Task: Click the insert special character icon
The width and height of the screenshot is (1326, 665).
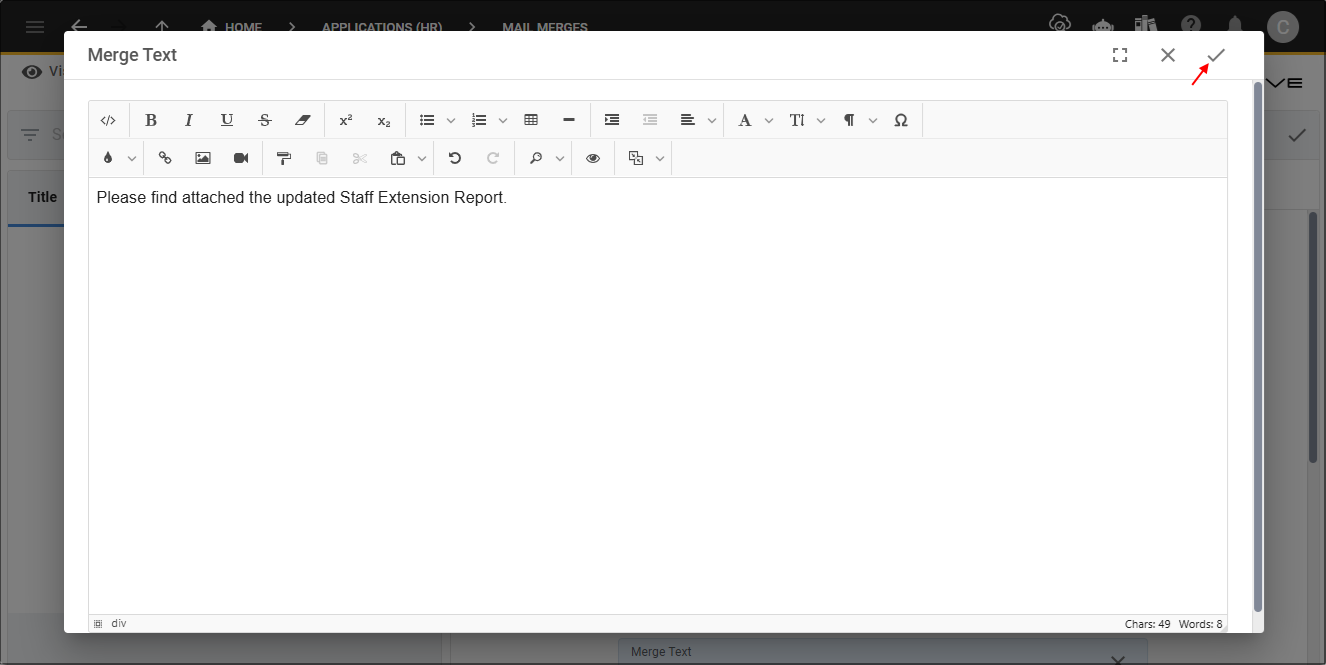Action: 900,119
